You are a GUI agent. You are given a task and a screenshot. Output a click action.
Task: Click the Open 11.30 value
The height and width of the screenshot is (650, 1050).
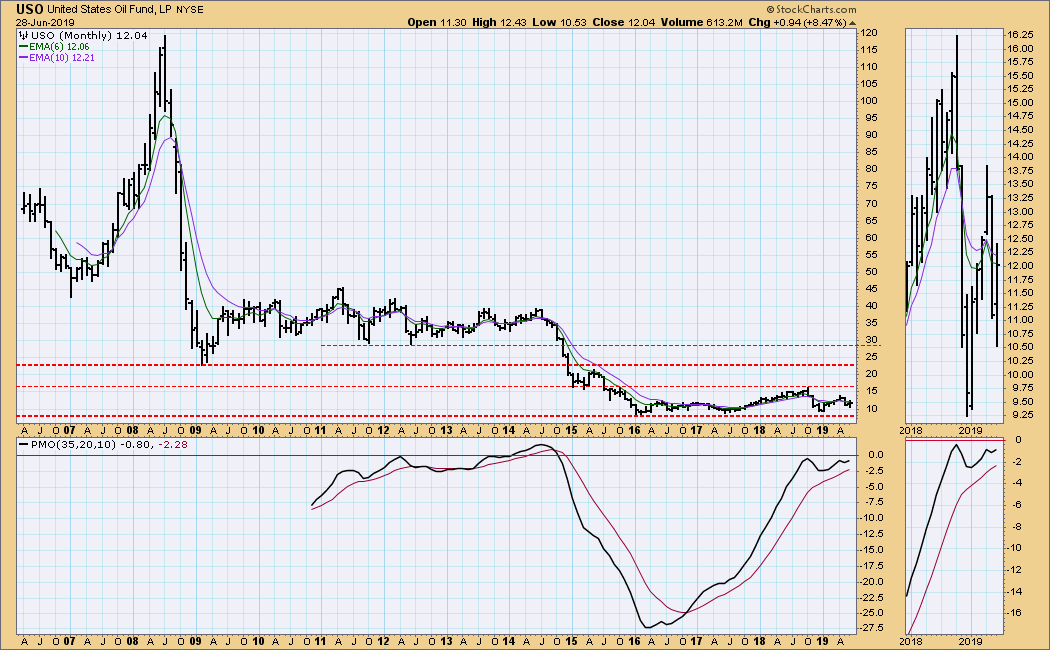[437, 22]
